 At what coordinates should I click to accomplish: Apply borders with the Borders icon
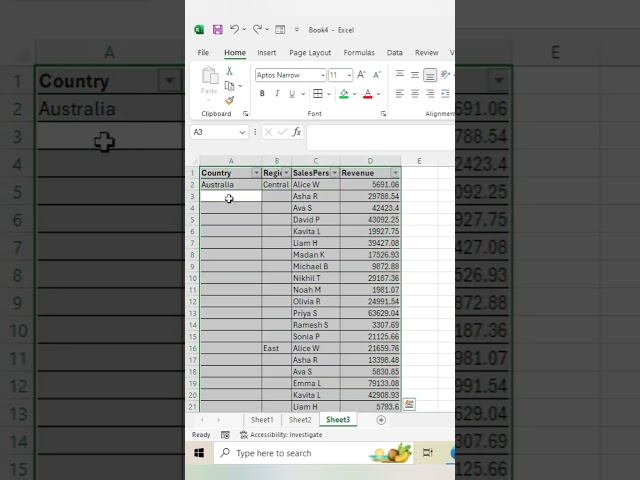(x=318, y=94)
